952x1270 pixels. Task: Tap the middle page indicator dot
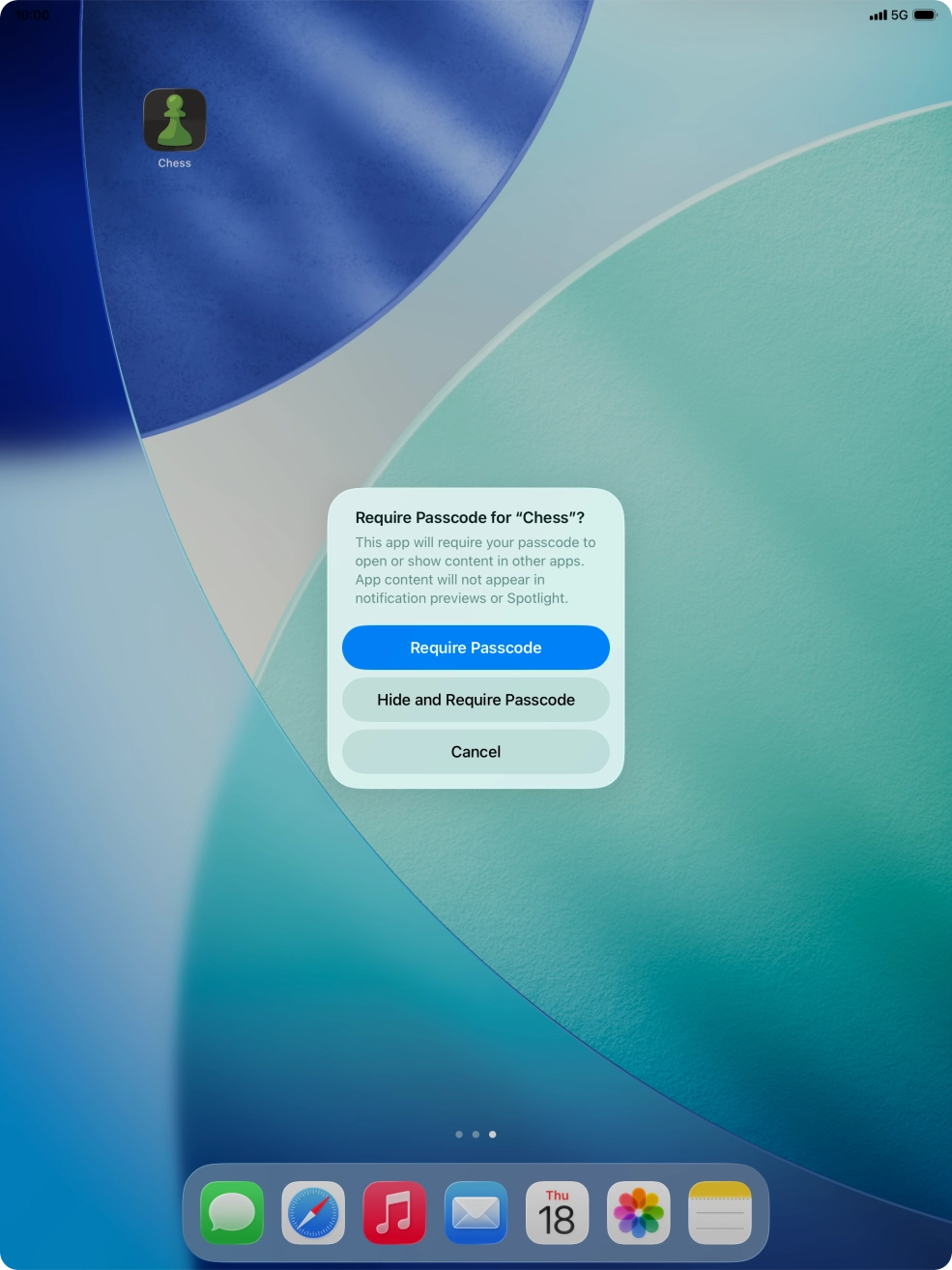(x=476, y=1134)
